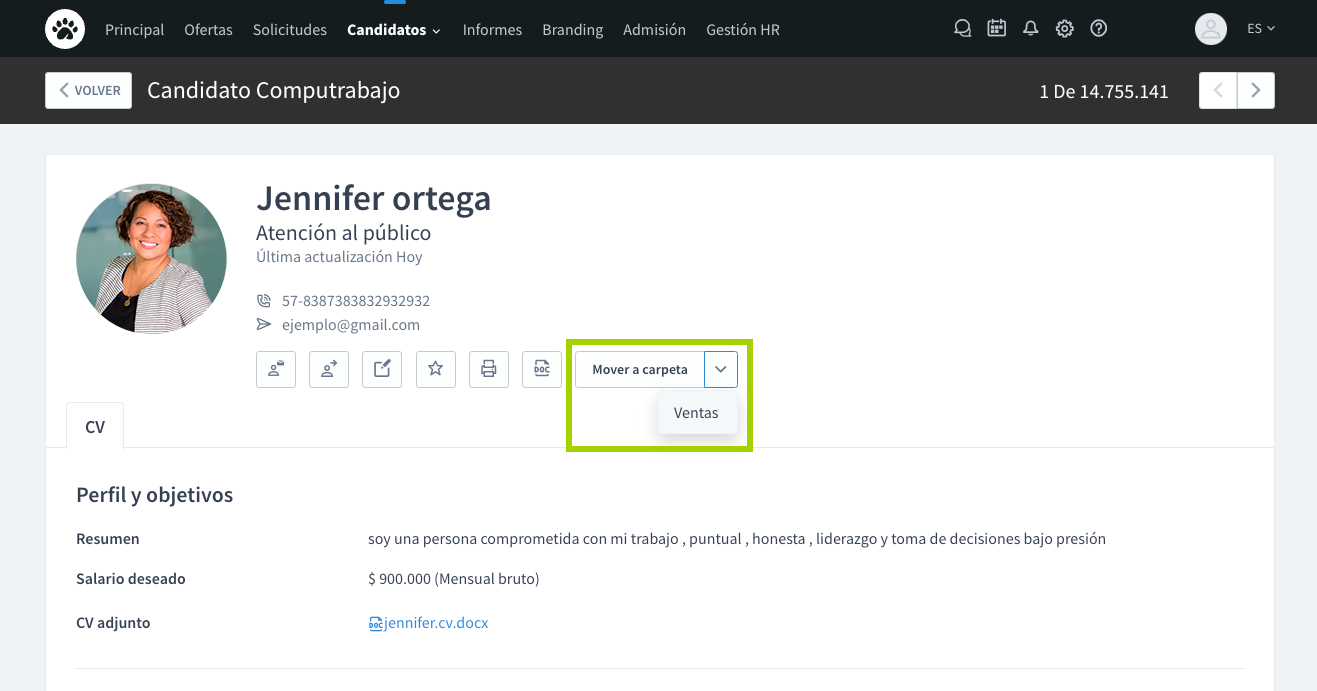This screenshot has height=691, width=1317.
Task: Switch to the CV tab
Action: [x=95, y=427]
